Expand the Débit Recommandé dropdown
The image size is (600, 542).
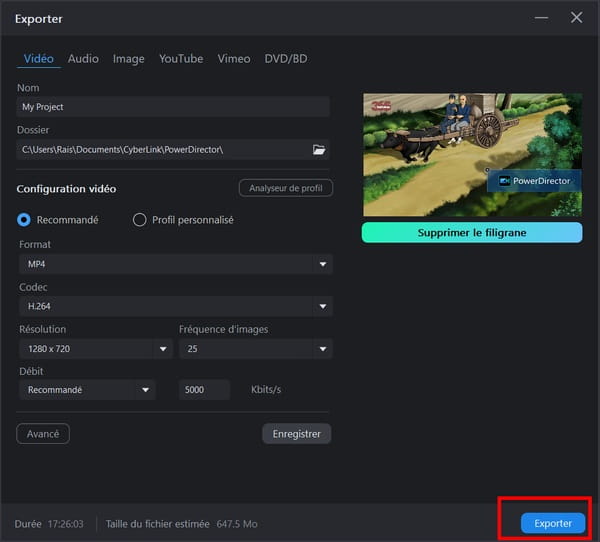point(87,390)
